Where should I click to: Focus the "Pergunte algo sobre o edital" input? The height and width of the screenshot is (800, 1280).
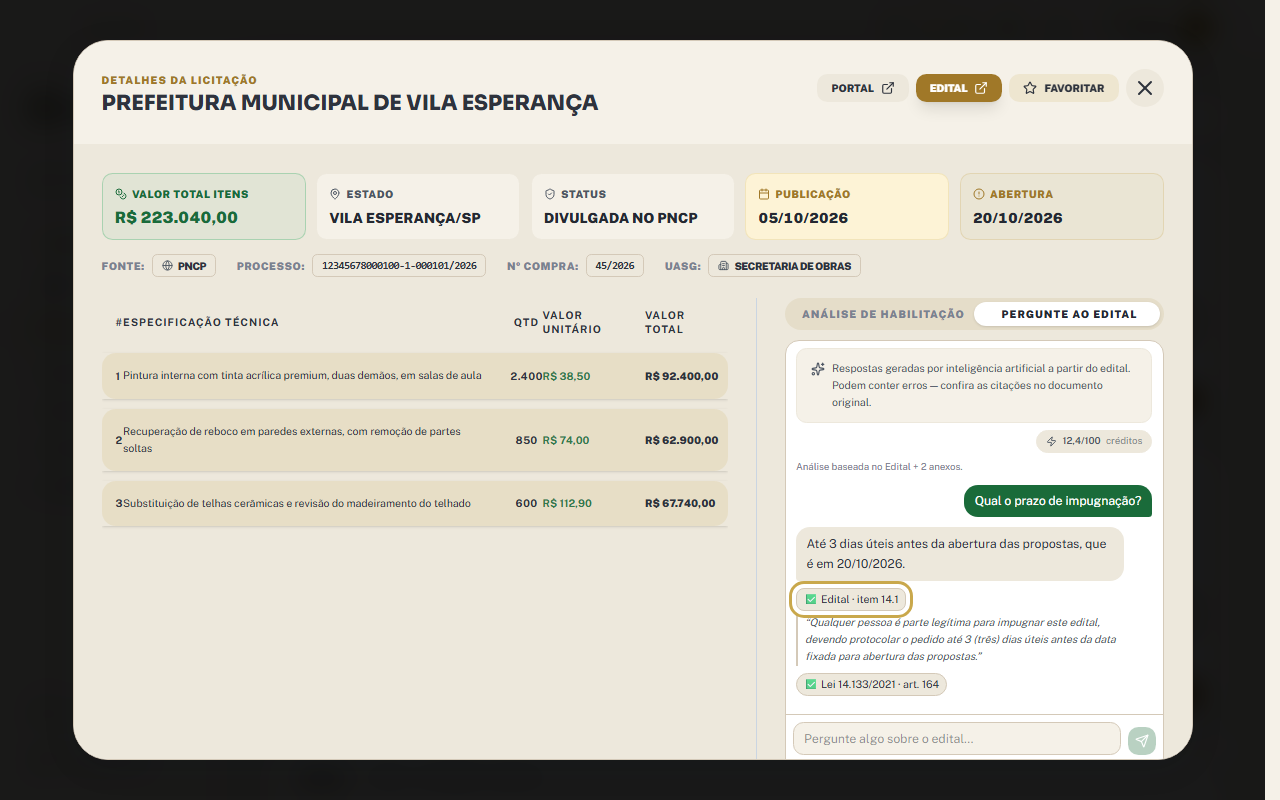point(956,739)
